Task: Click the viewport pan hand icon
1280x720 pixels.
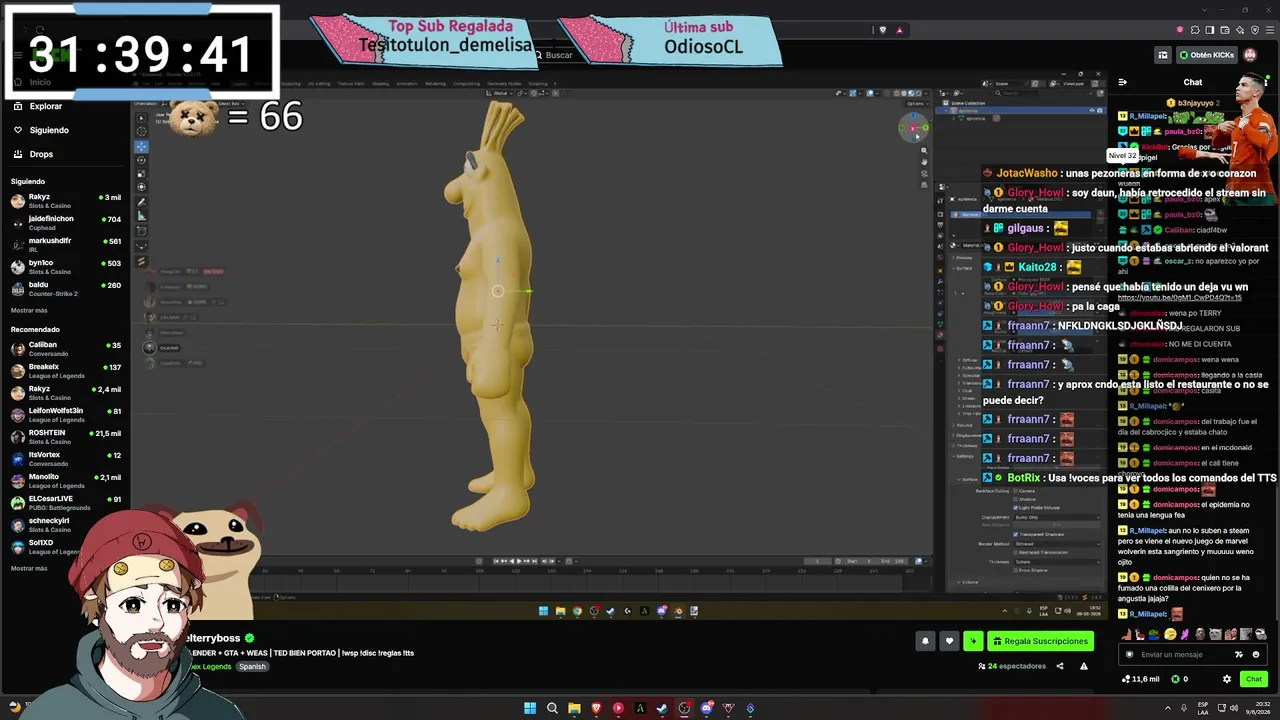Action: (x=923, y=163)
